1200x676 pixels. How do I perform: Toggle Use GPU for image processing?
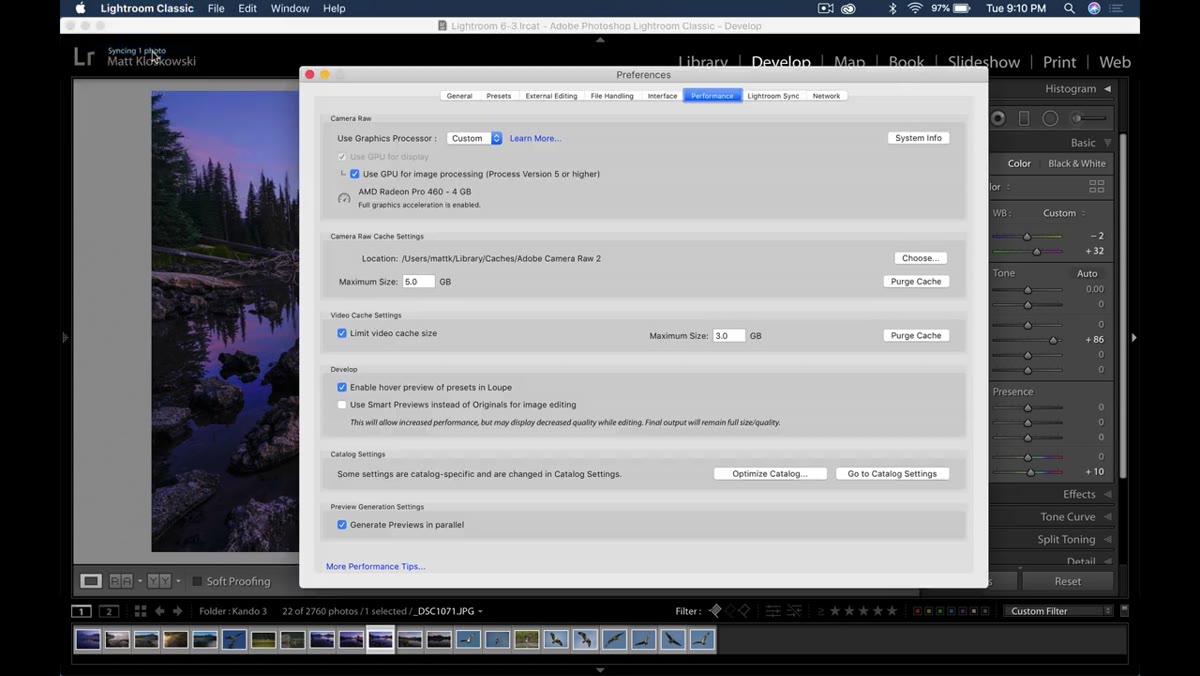355,174
